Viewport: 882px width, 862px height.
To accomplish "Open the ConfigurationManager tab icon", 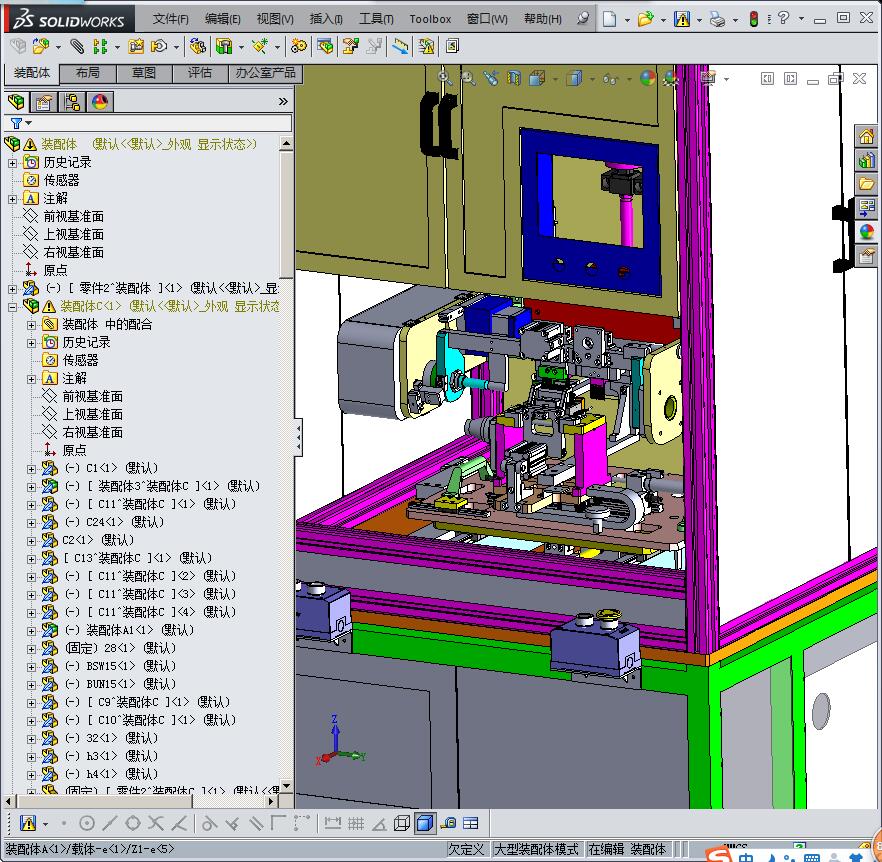I will [x=71, y=101].
